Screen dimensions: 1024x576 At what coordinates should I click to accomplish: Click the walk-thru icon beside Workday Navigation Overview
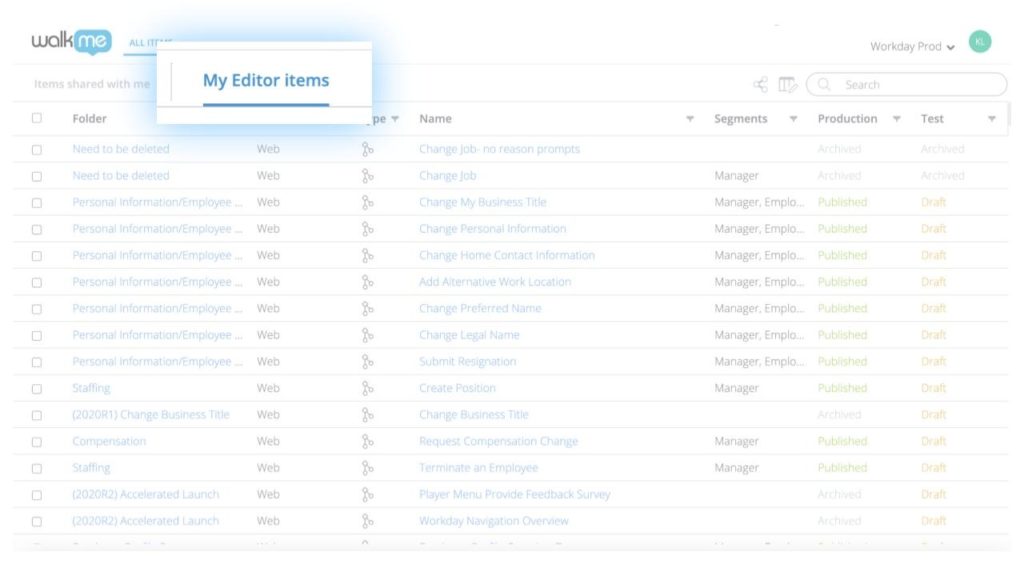(370, 520)
